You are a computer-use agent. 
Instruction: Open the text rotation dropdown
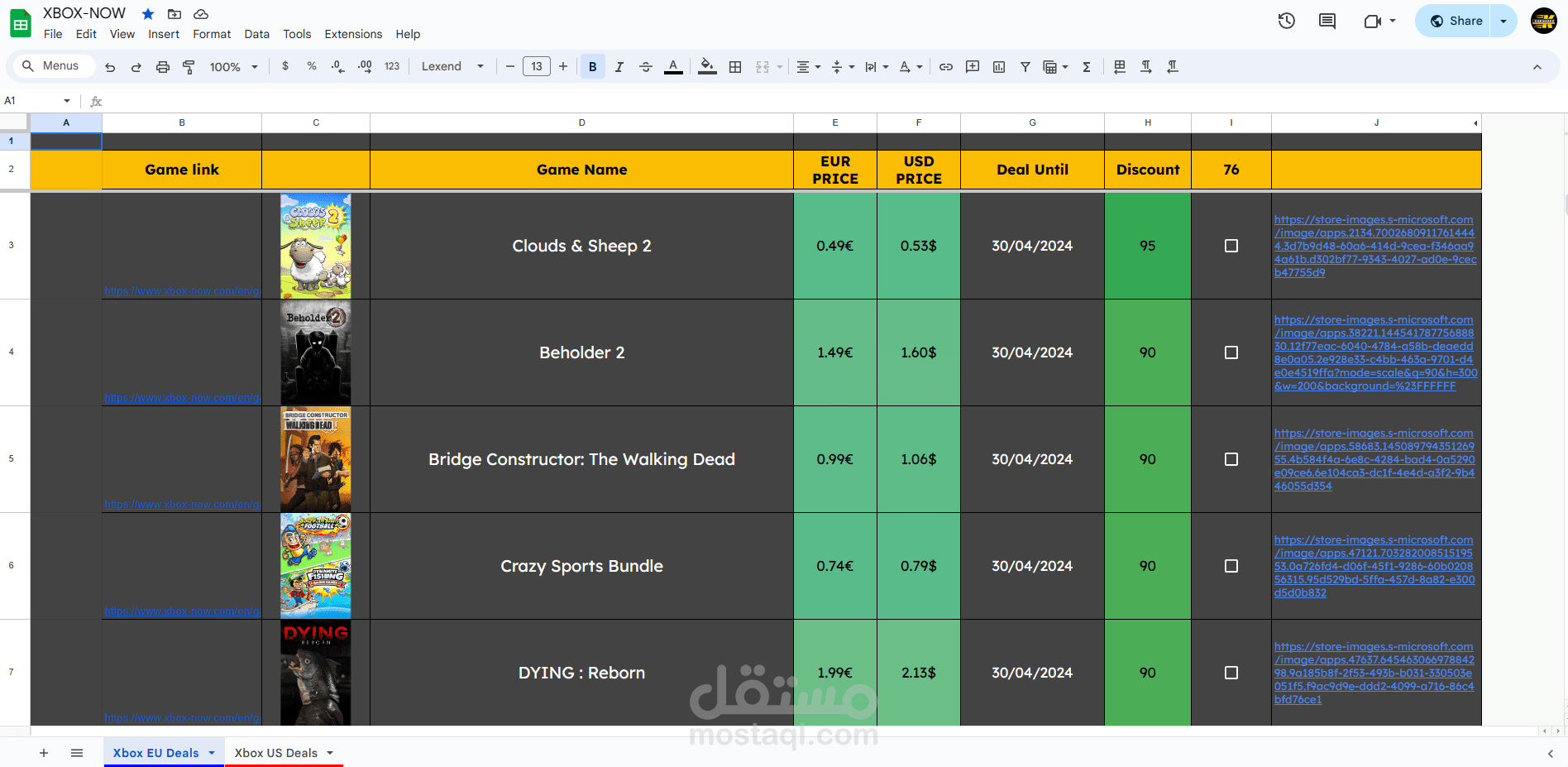(911, 67)
